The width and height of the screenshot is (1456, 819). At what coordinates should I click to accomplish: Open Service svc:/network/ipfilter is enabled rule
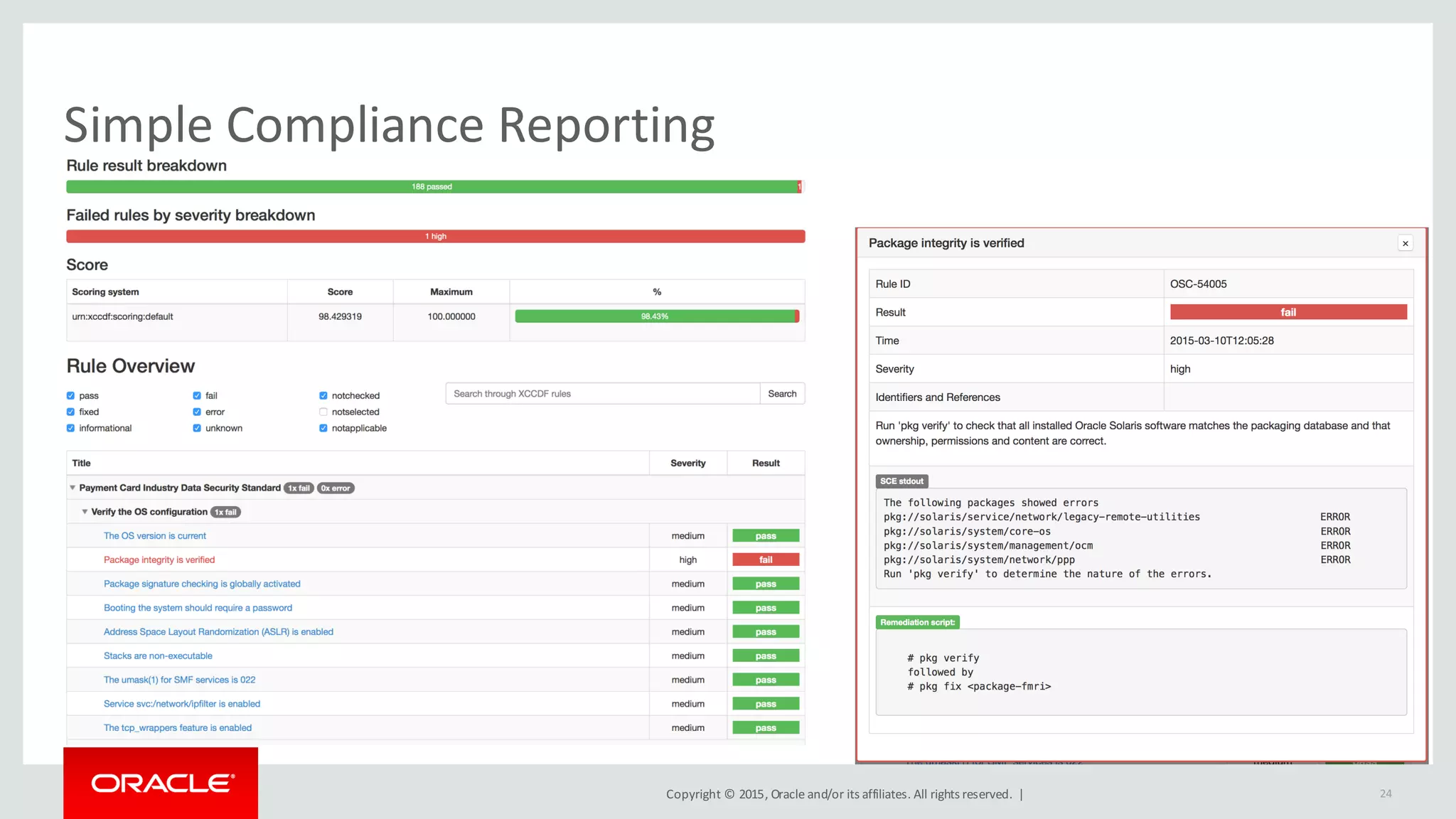[x=182, y=704]
